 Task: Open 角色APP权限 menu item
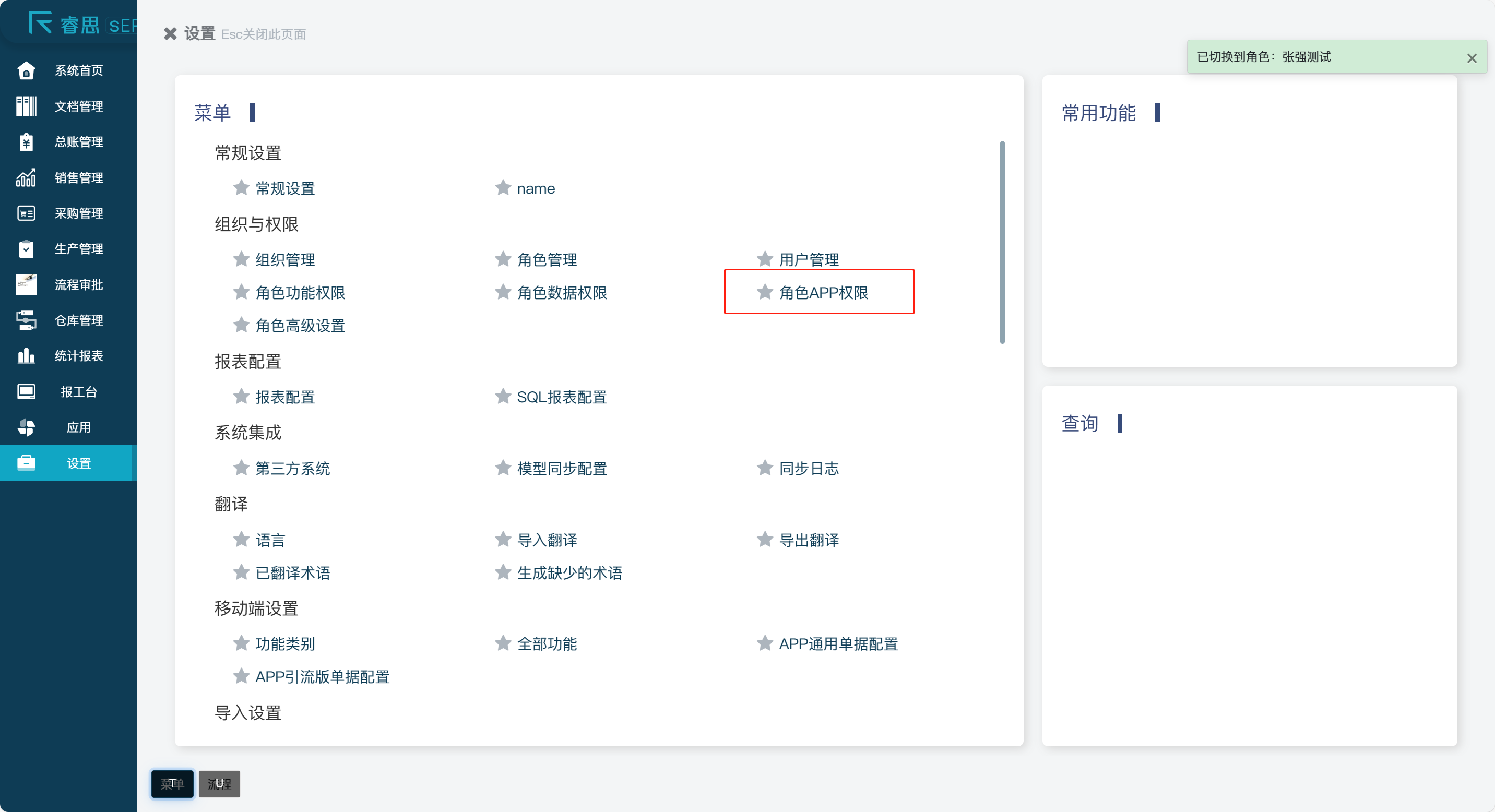(x=823, y=292)
